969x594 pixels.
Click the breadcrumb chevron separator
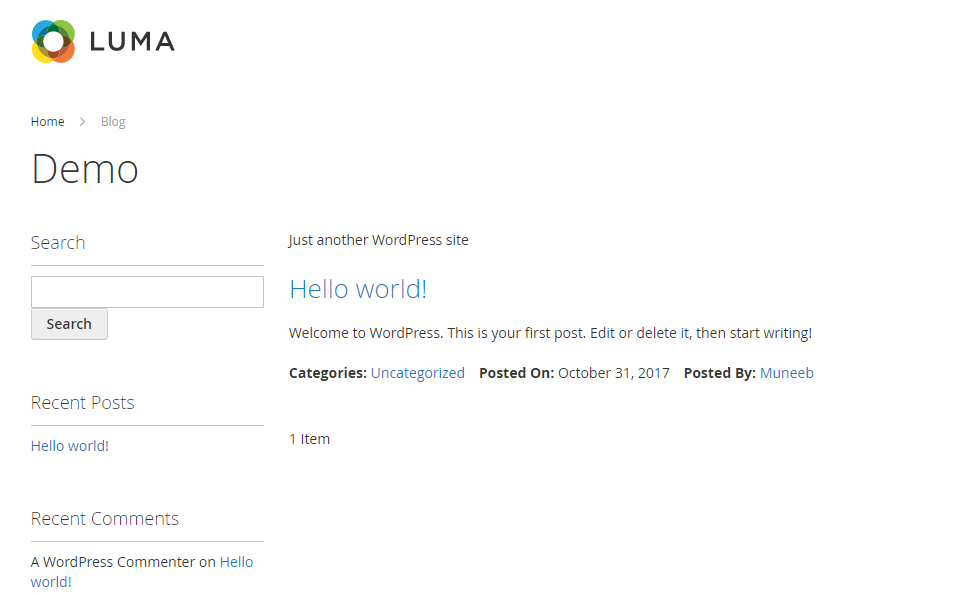82,122
